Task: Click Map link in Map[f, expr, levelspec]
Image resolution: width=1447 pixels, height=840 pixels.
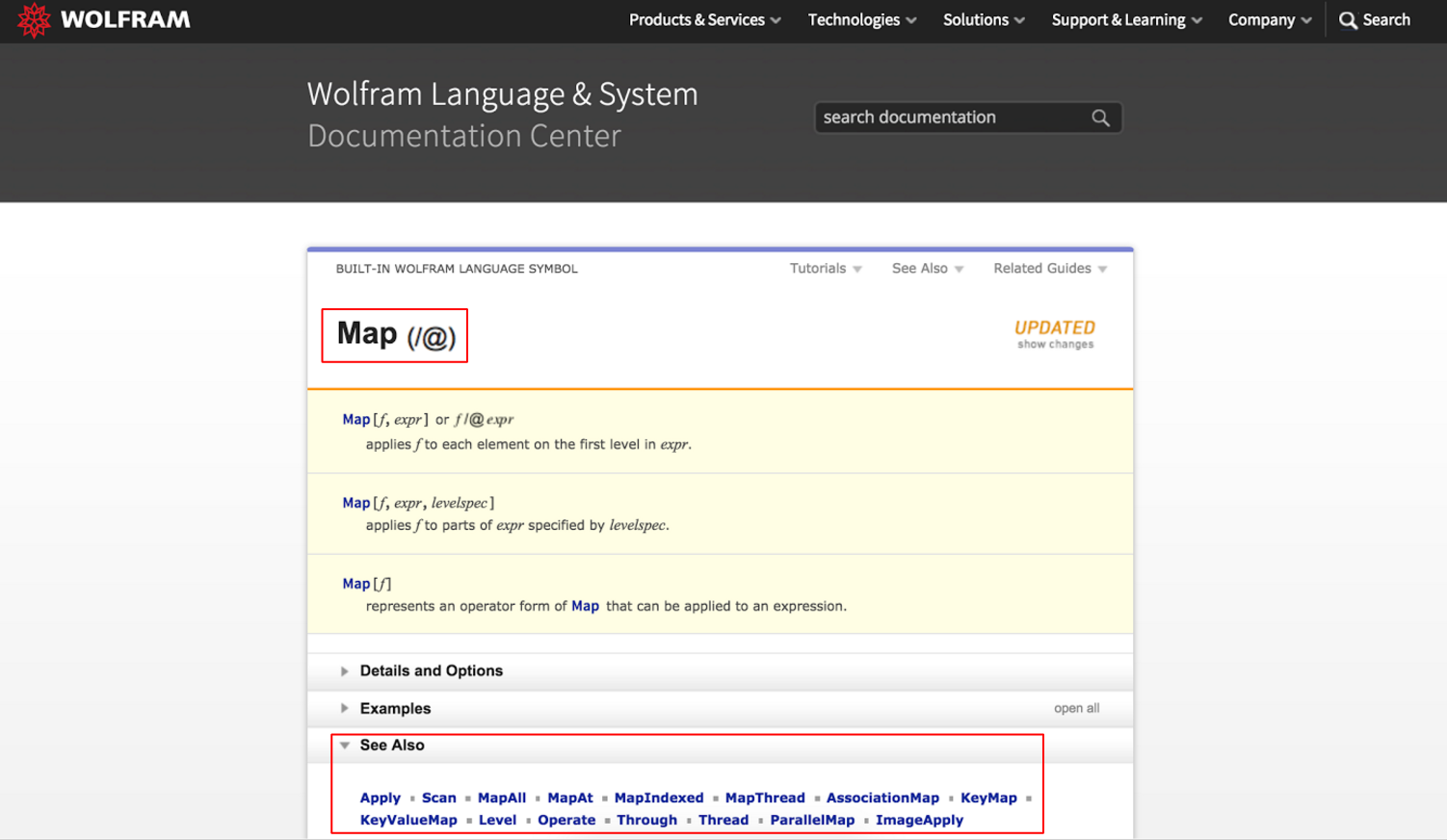Action: click(355, 503)
